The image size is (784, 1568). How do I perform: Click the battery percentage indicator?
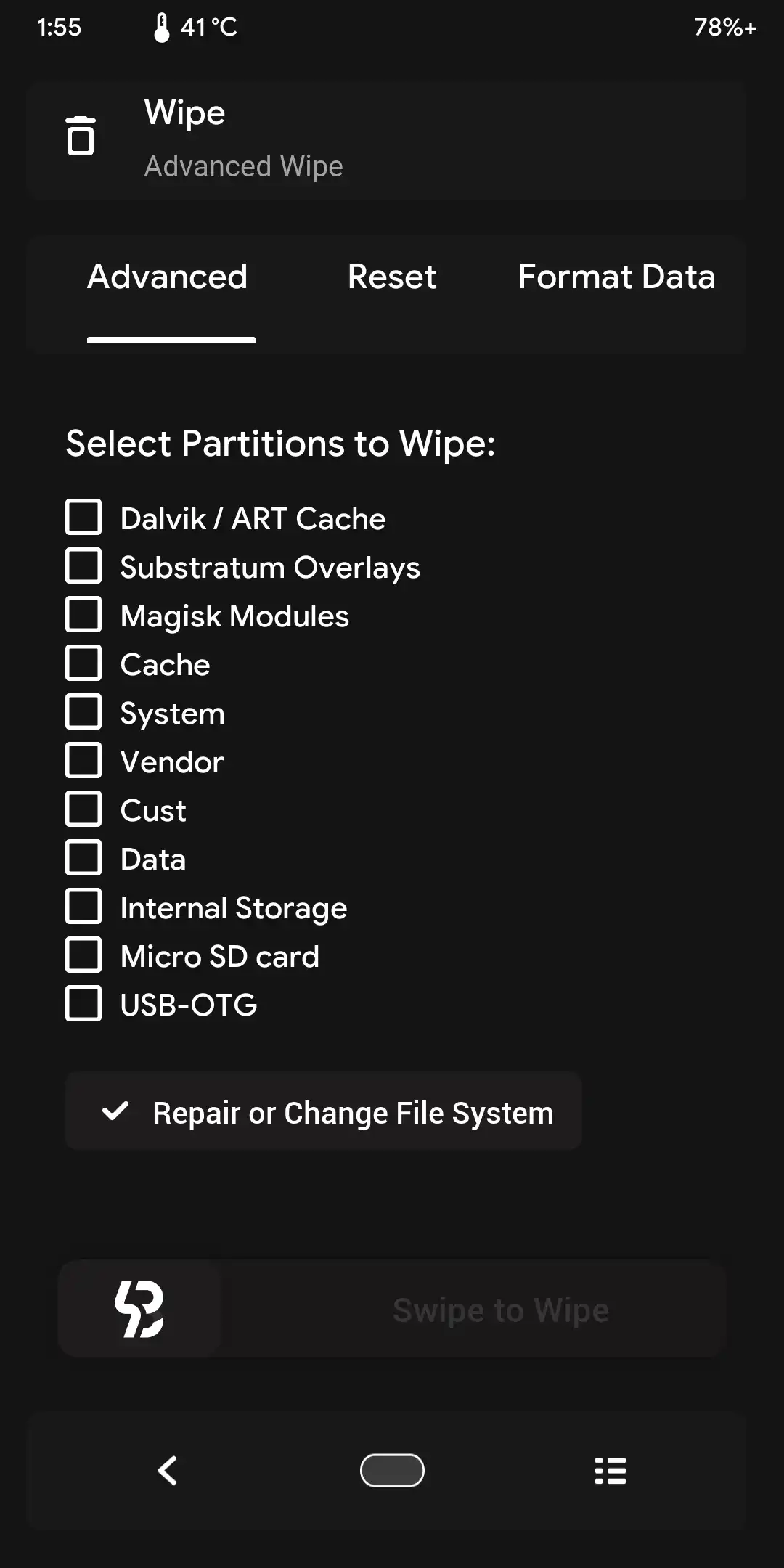click(x=724, y=28)
